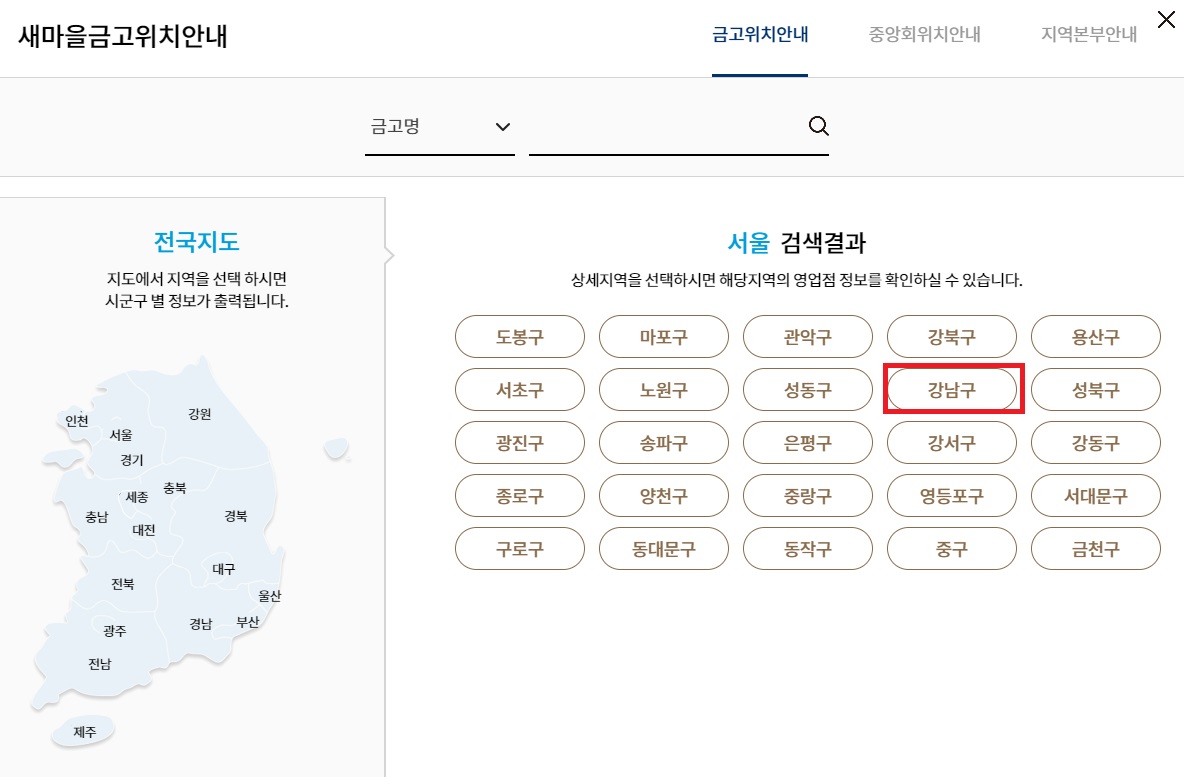Choose 경북 region on the map
Viewport: 1184px width, 777px height.
[236, 516]
